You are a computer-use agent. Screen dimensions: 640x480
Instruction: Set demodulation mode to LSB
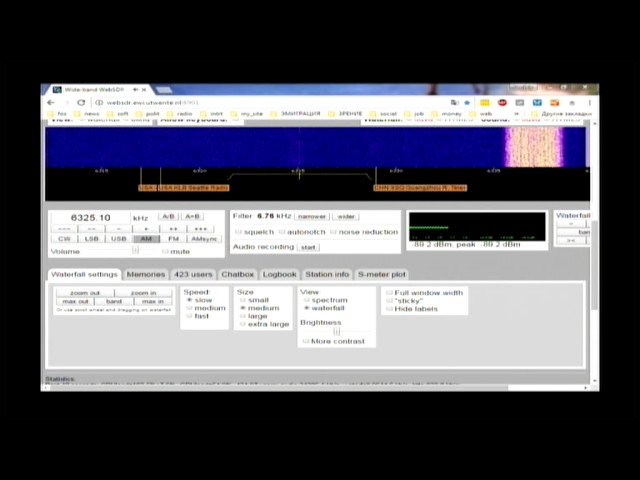pyautogui.click(x=91, y=239)
